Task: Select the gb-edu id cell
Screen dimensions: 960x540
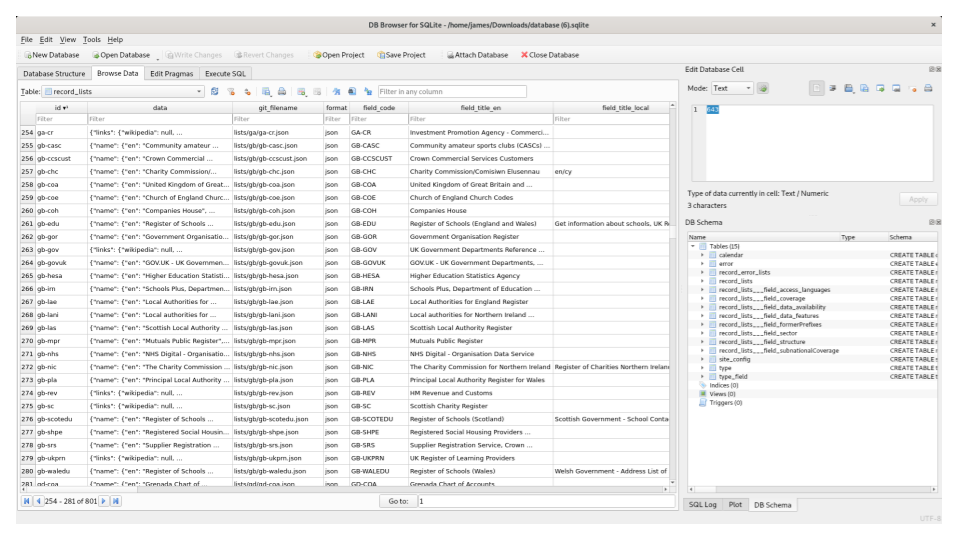Action: pyautogui.click(x=61, y=223)
